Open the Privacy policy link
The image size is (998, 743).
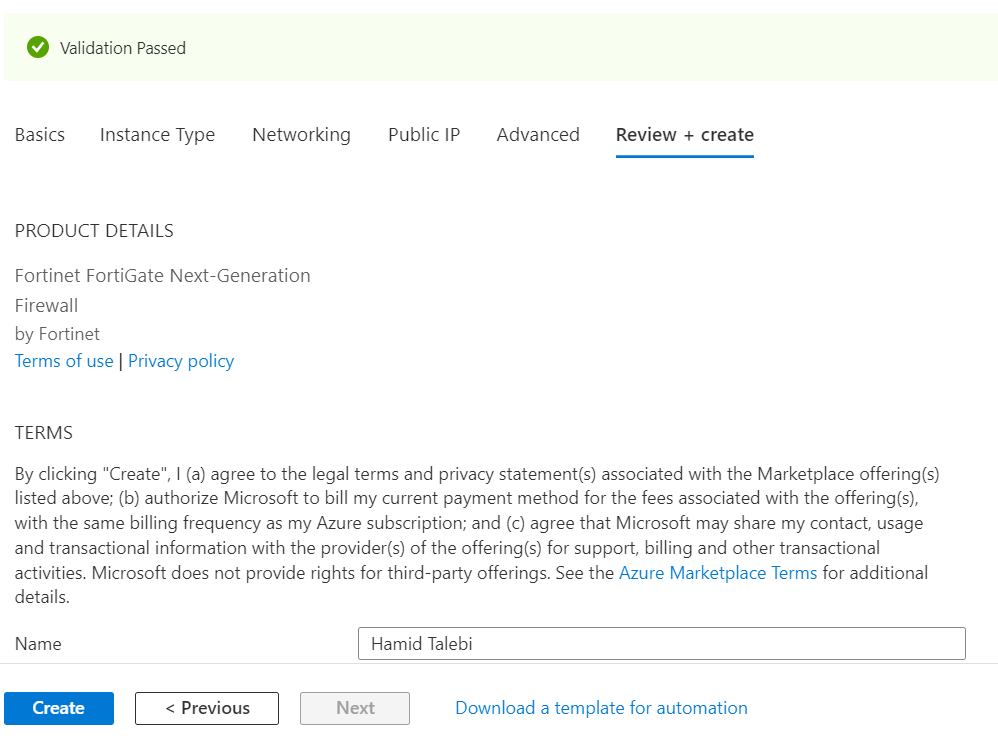coord(181,361)
